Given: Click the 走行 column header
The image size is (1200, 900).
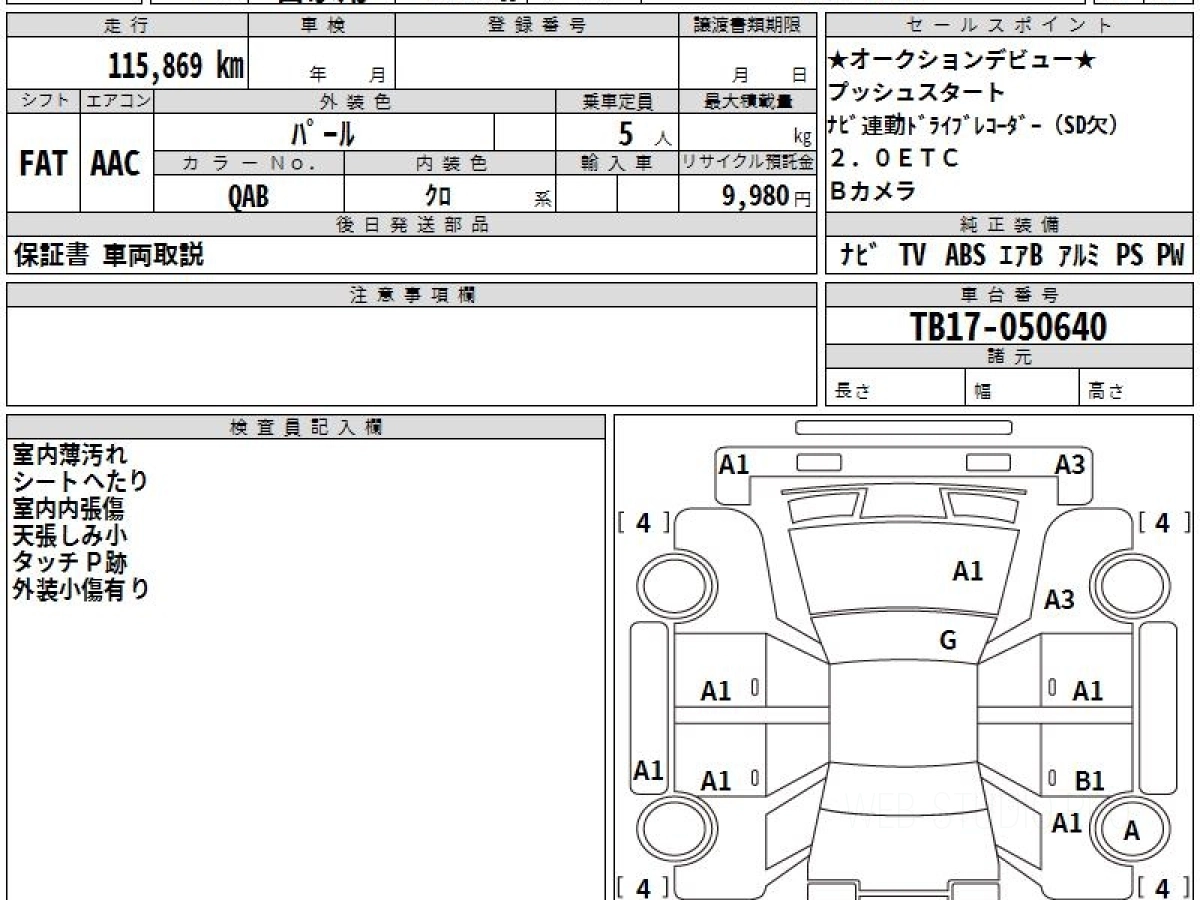Looking at the screenshot, I should (126, 26).
